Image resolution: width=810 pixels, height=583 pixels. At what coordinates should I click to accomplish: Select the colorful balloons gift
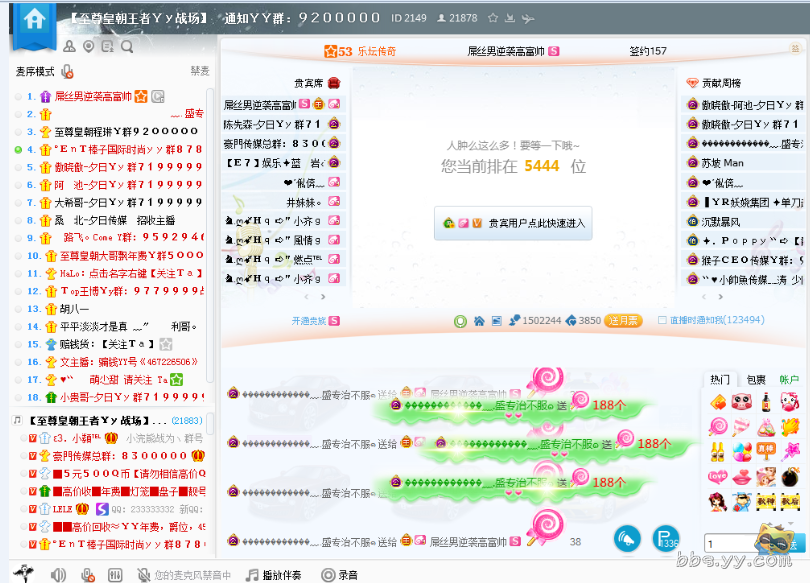[742, 452]
